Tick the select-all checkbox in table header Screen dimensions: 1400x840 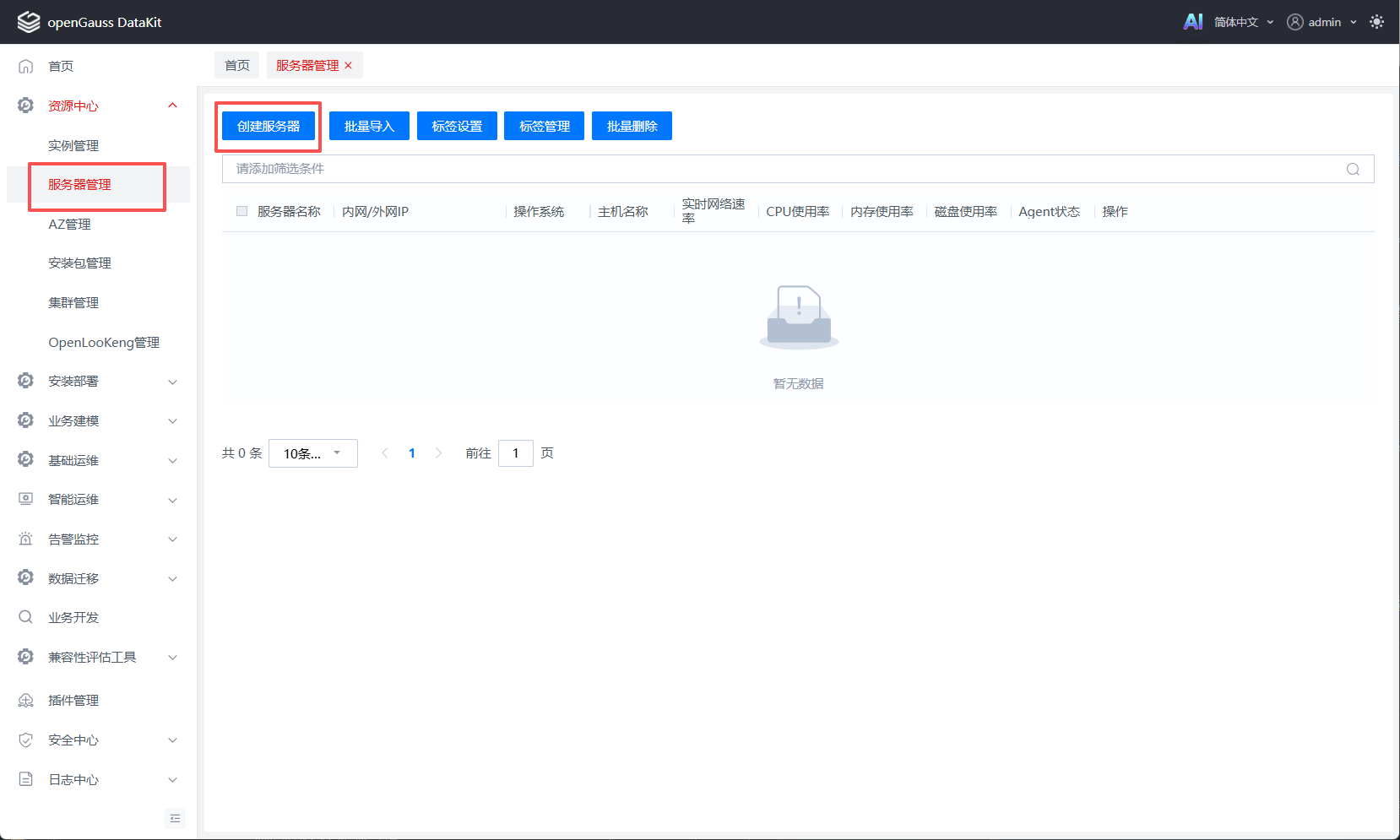point(242,211)
